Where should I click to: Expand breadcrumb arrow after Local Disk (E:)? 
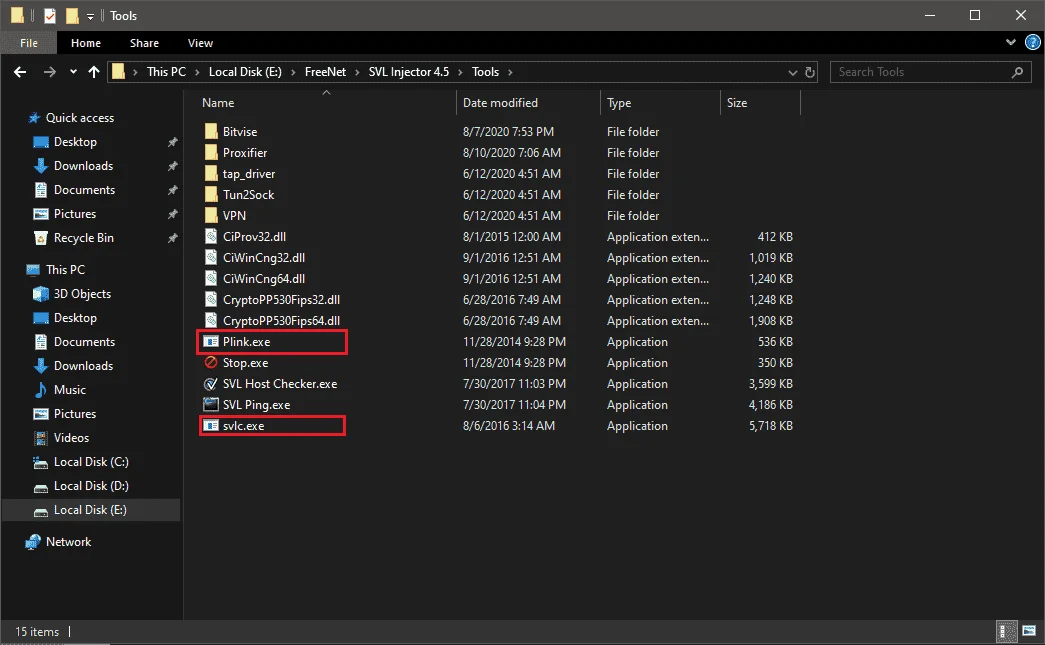coord(293,72)
